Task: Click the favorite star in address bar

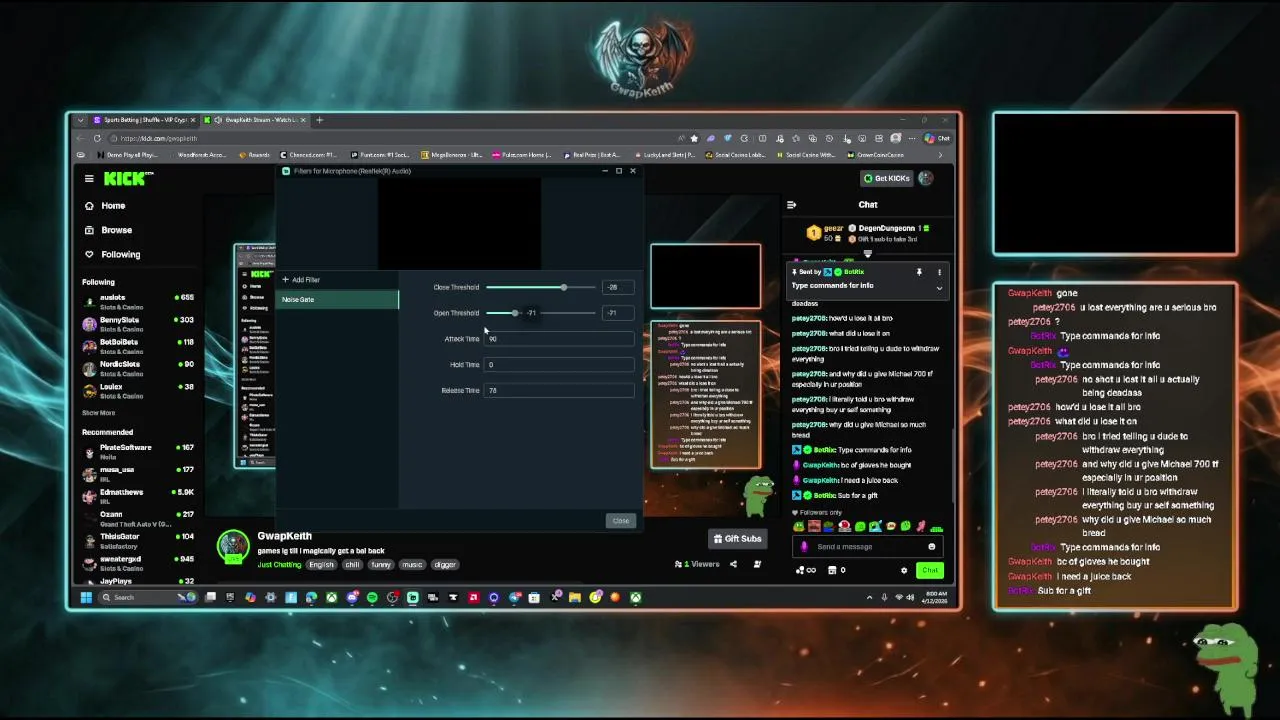Action: coord(694,138)
